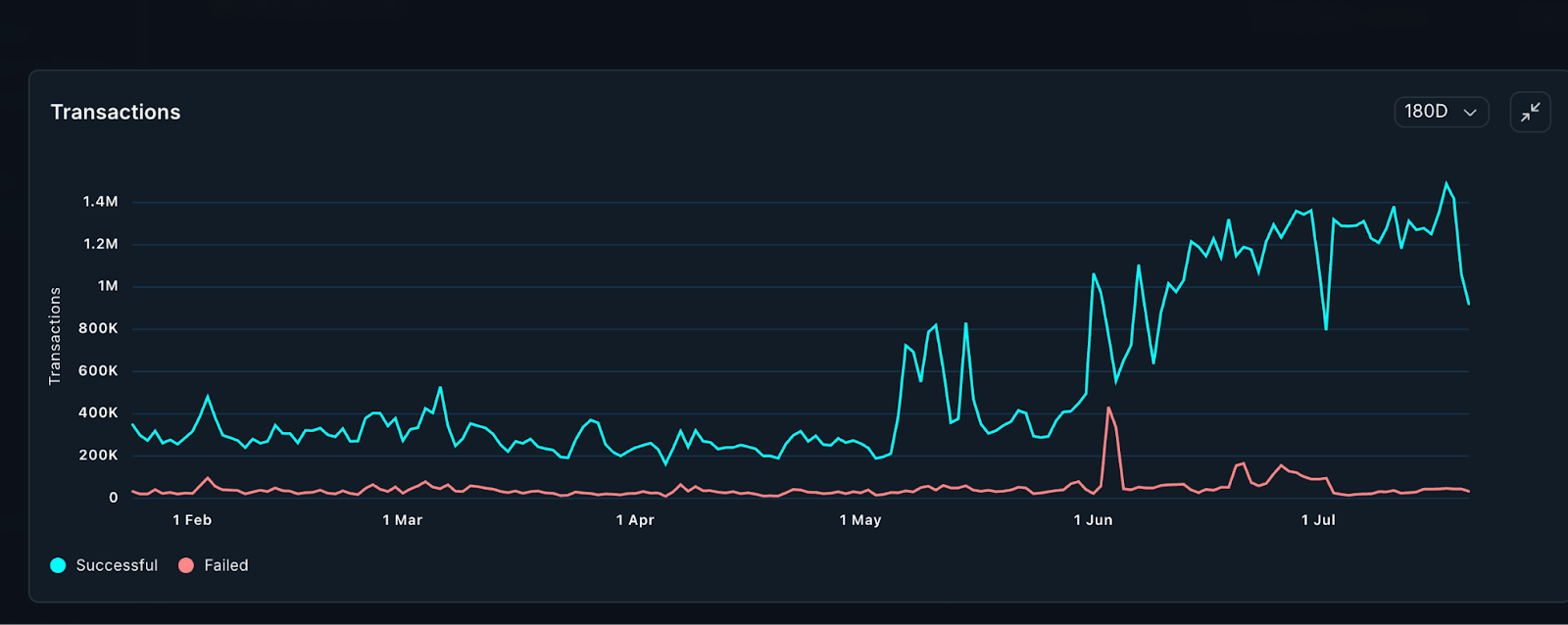The width and height of the screenshot is (1568, 625).
Task: Click the 0 y-axis label
Action: tap(114, 498)
